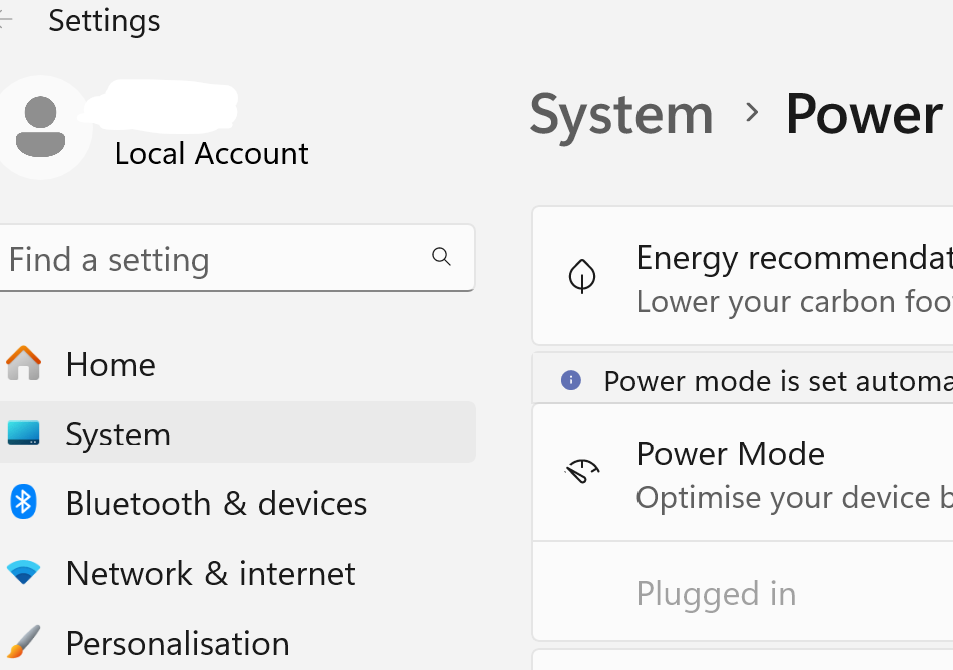The width and height of the screenshot is (953, 670).
Task: Click the Bluetooth icon in sidebar
Action: click(x=23, y=502)
